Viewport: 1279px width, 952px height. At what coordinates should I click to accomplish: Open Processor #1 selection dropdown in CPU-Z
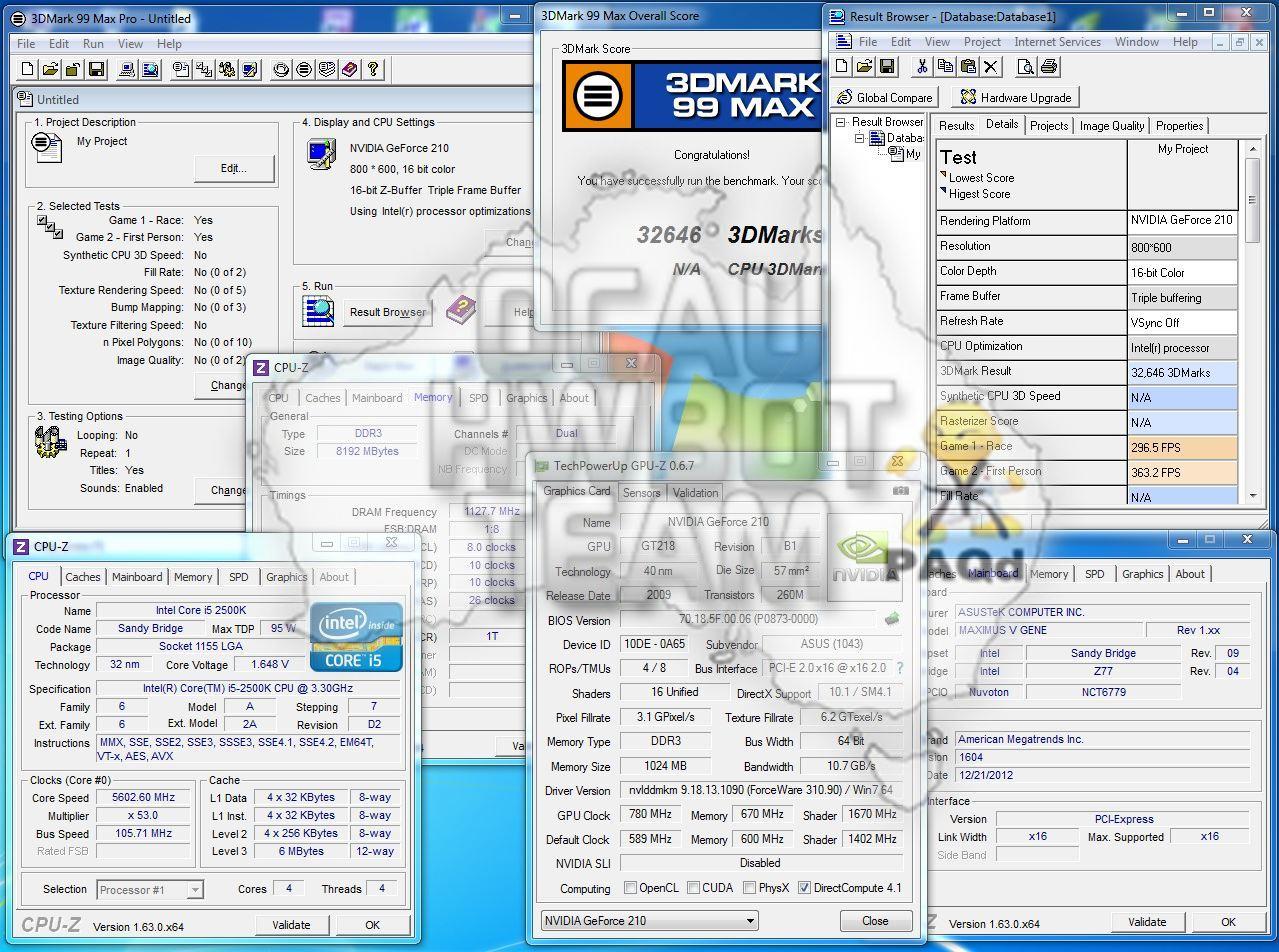[x=150, y=889]
